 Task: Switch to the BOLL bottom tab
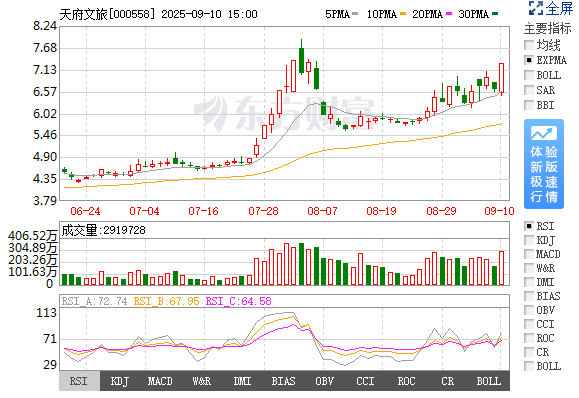(489, 381)
